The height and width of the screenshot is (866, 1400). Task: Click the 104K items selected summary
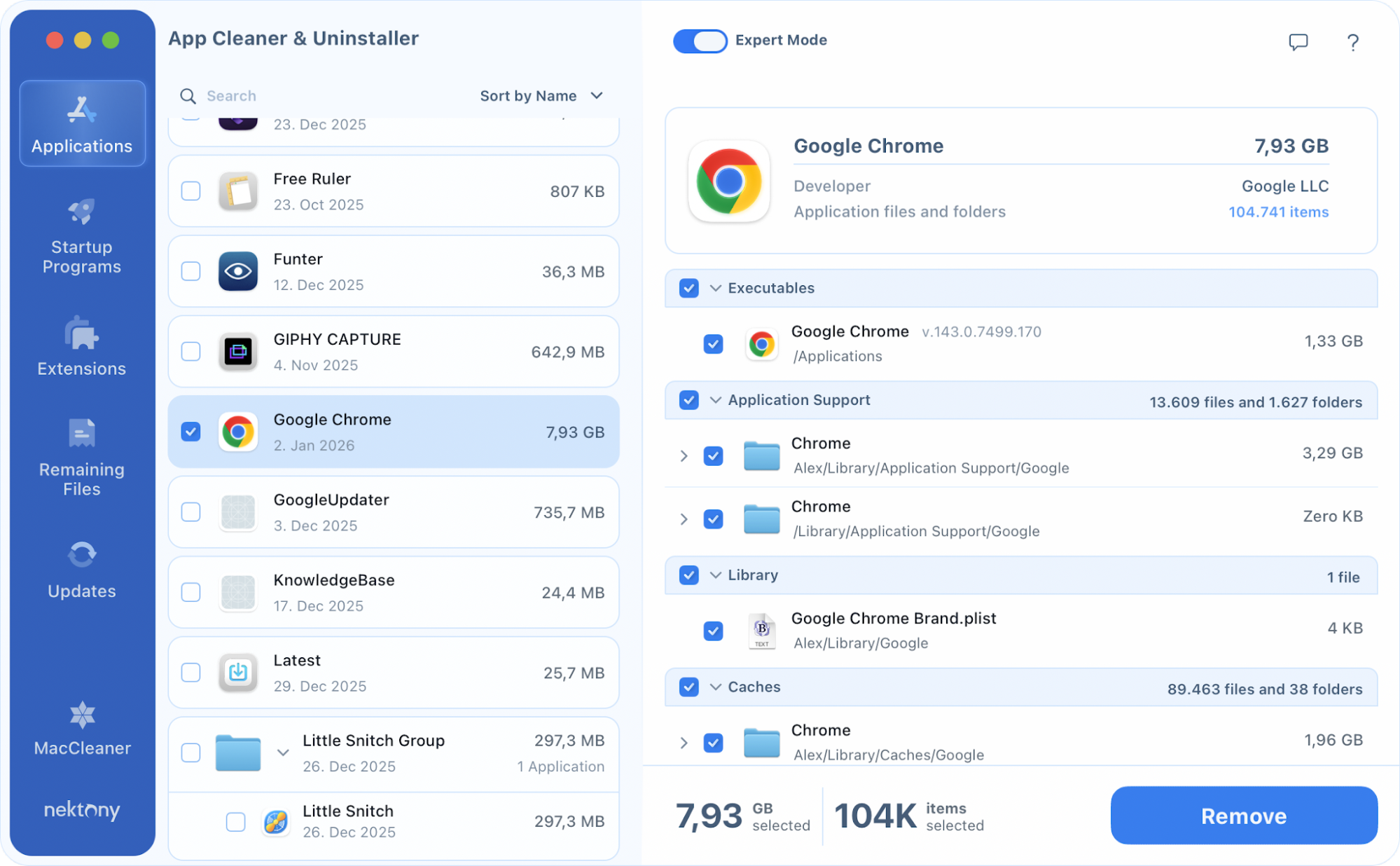click(909, 816)
